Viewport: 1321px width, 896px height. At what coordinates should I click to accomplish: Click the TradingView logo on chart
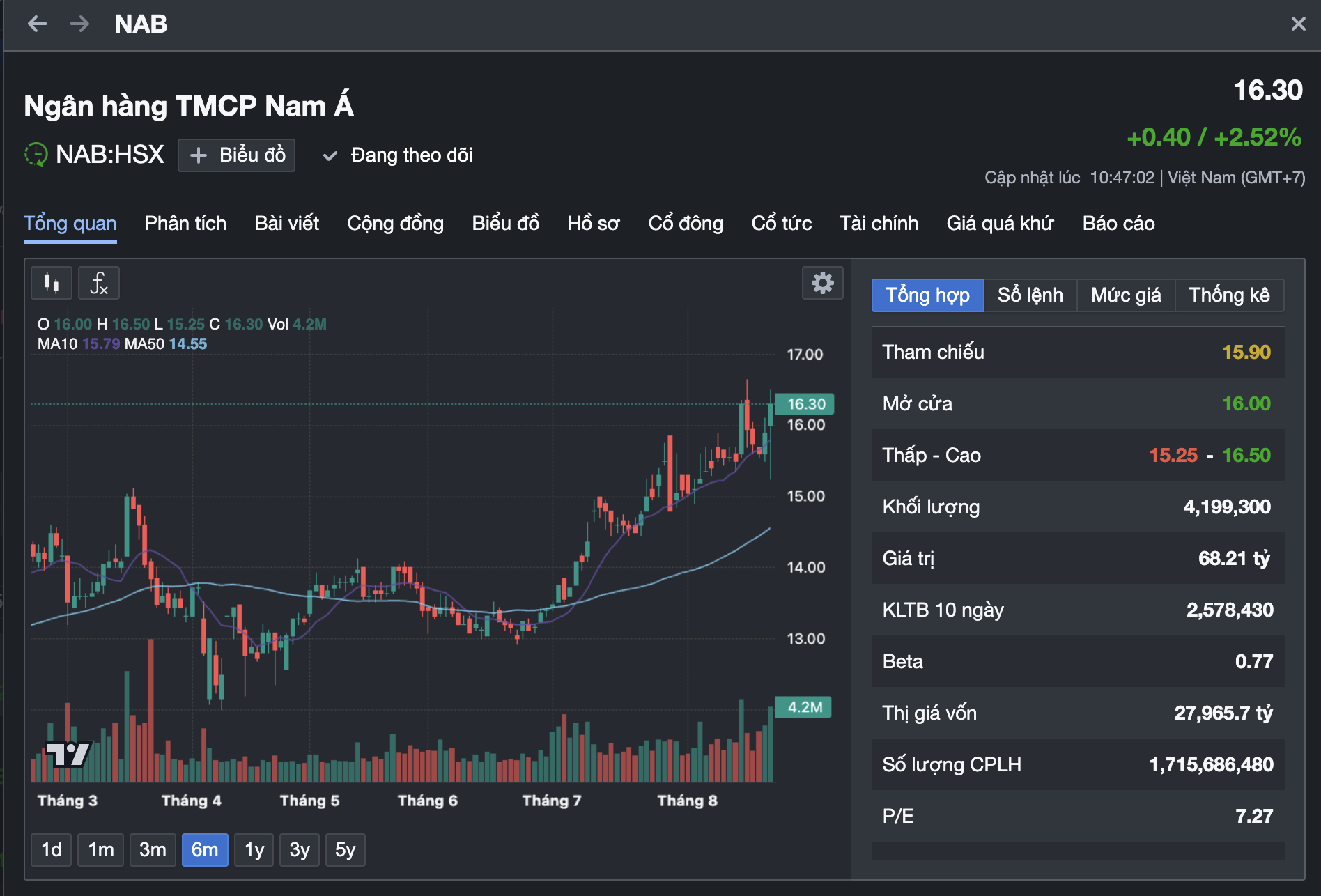click(68, 753)
